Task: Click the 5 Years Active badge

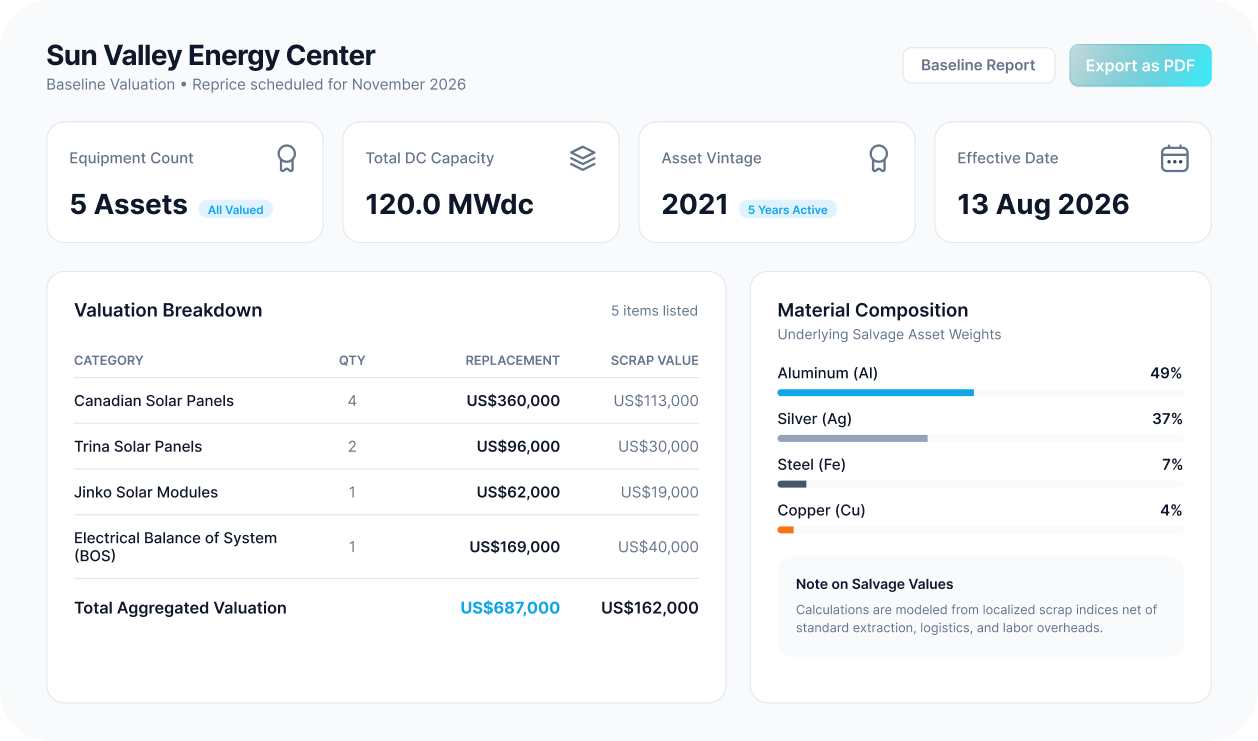Action: tap(788, 210)
